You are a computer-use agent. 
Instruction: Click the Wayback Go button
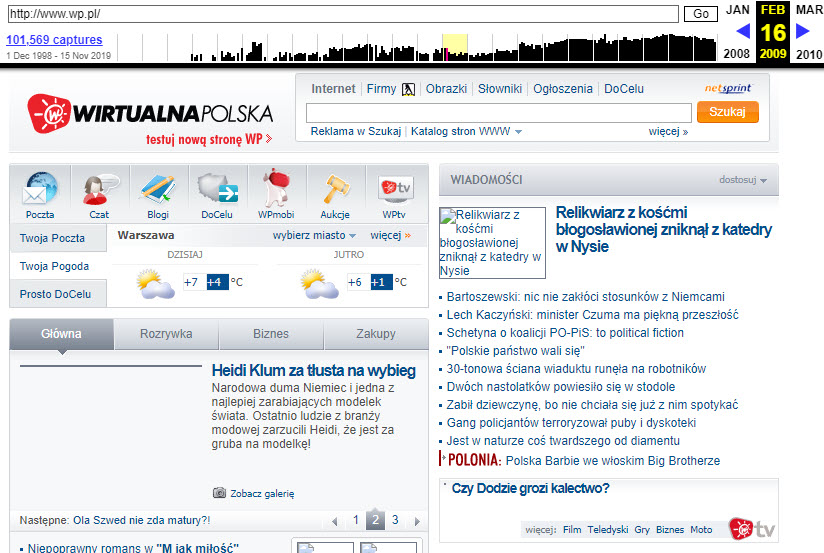click(x=701, y=14)
